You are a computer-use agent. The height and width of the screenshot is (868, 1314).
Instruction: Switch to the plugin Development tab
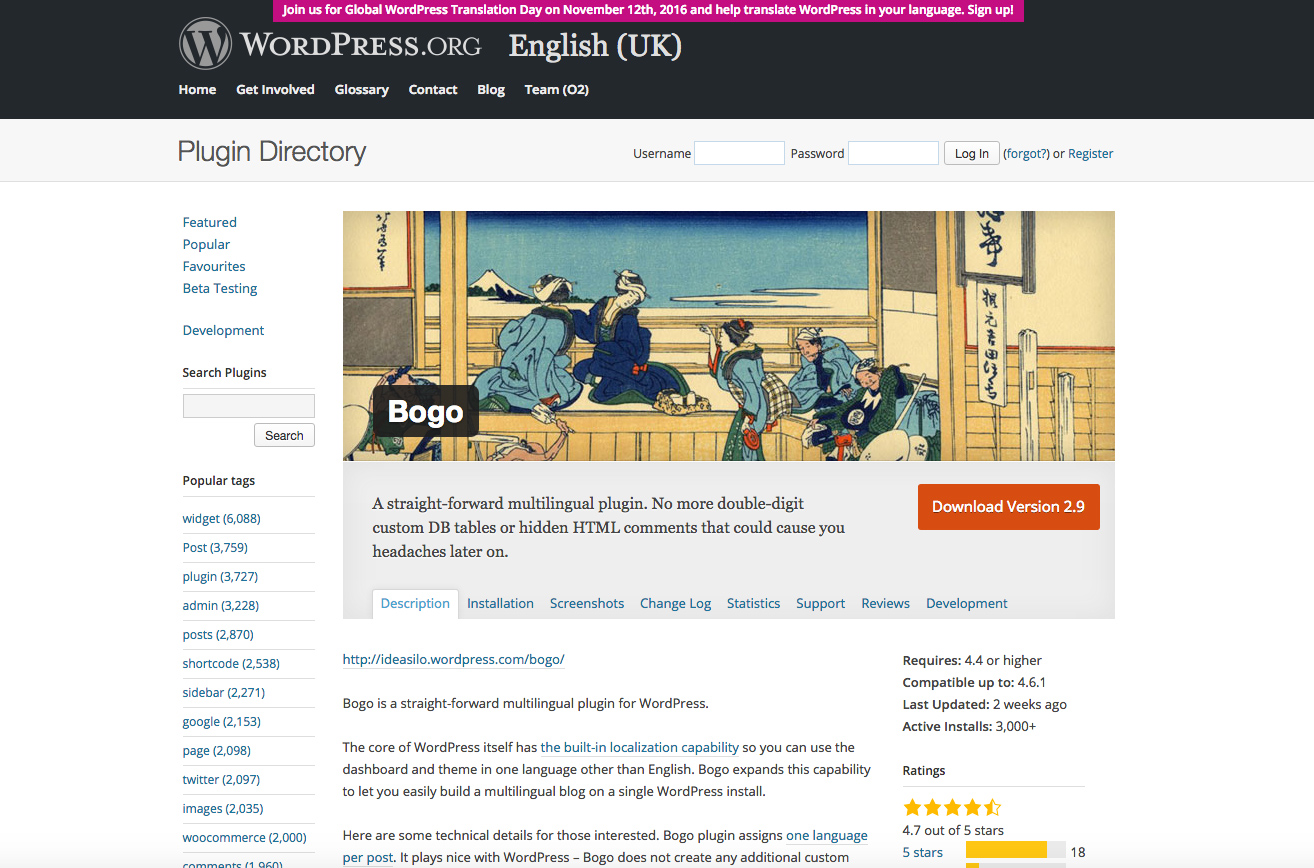click(x=966, y=603)
